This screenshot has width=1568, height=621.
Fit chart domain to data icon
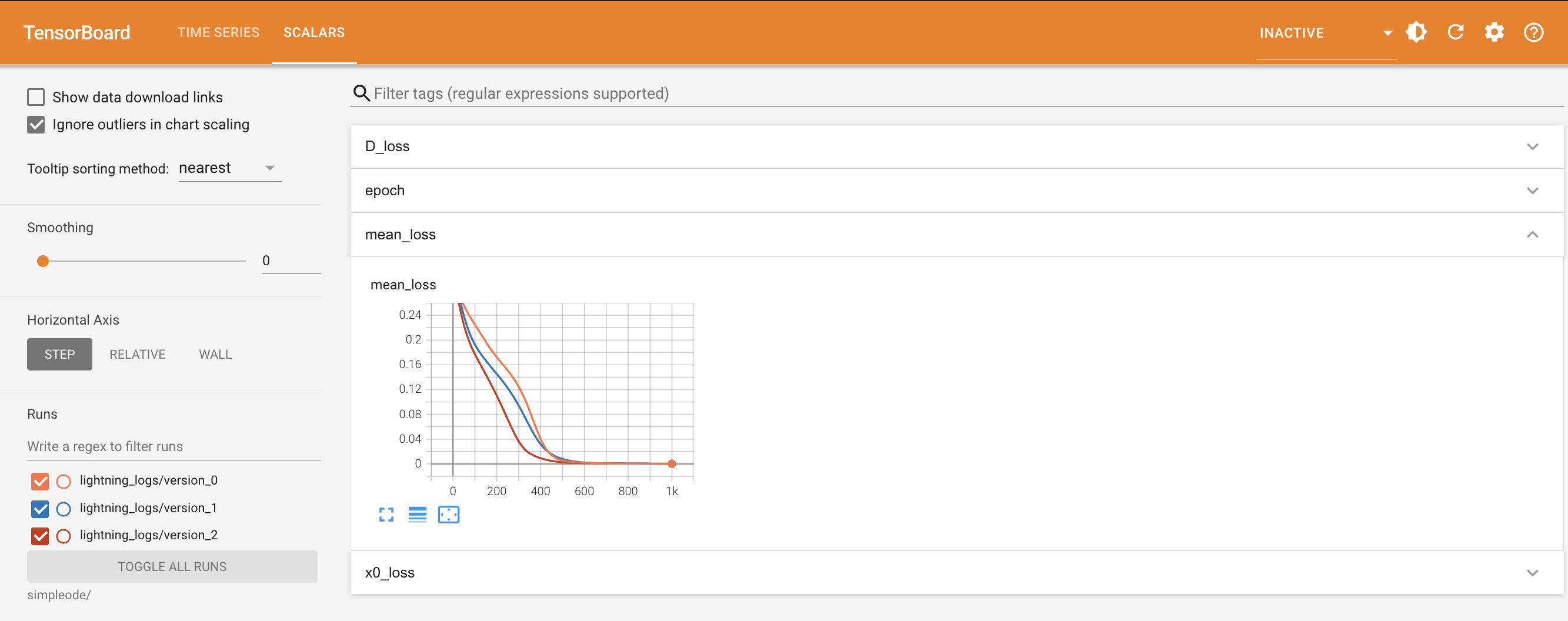click(x=449, y=515)
